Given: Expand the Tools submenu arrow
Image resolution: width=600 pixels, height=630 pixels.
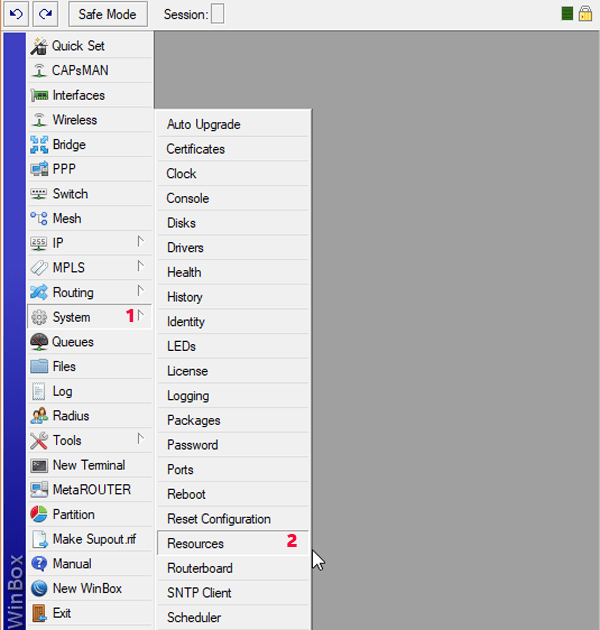Looking at the screenshot, I should point(140,439).
